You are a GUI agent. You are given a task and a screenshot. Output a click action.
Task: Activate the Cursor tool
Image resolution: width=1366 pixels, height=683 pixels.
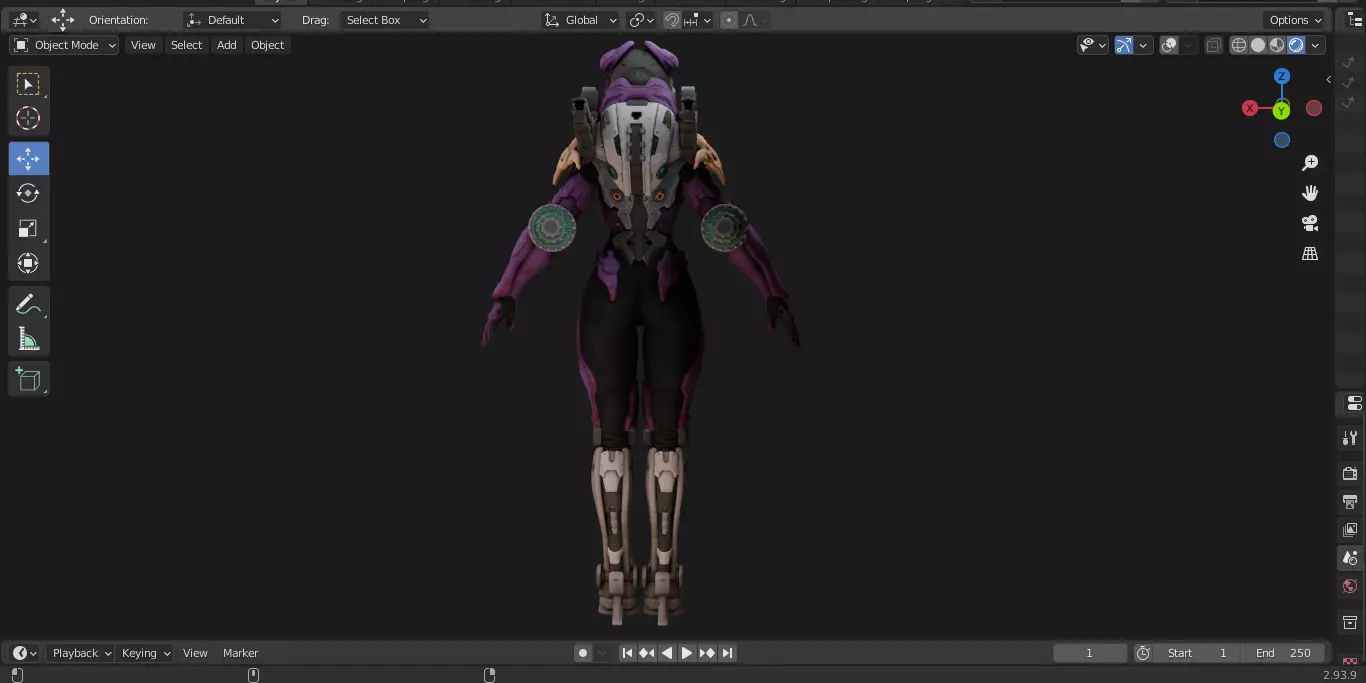point(28,118)
